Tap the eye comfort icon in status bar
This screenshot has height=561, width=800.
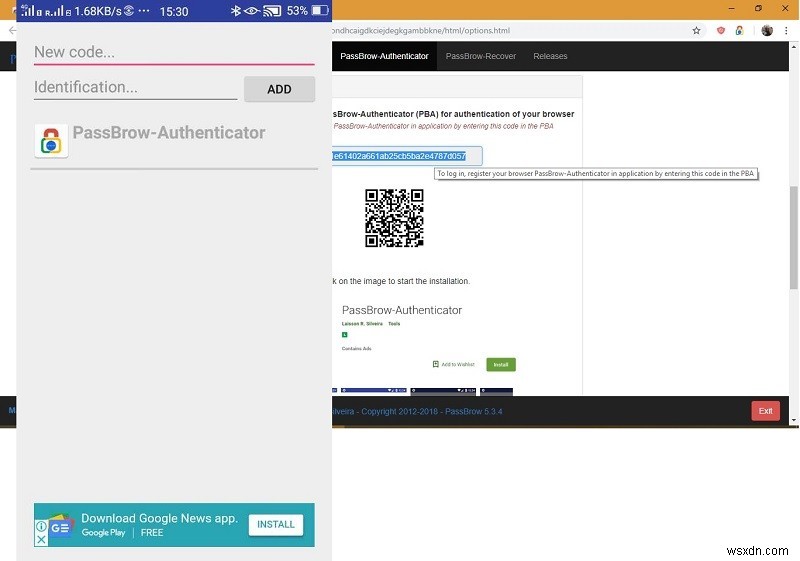pyautogui.click(x=252, y=11)
